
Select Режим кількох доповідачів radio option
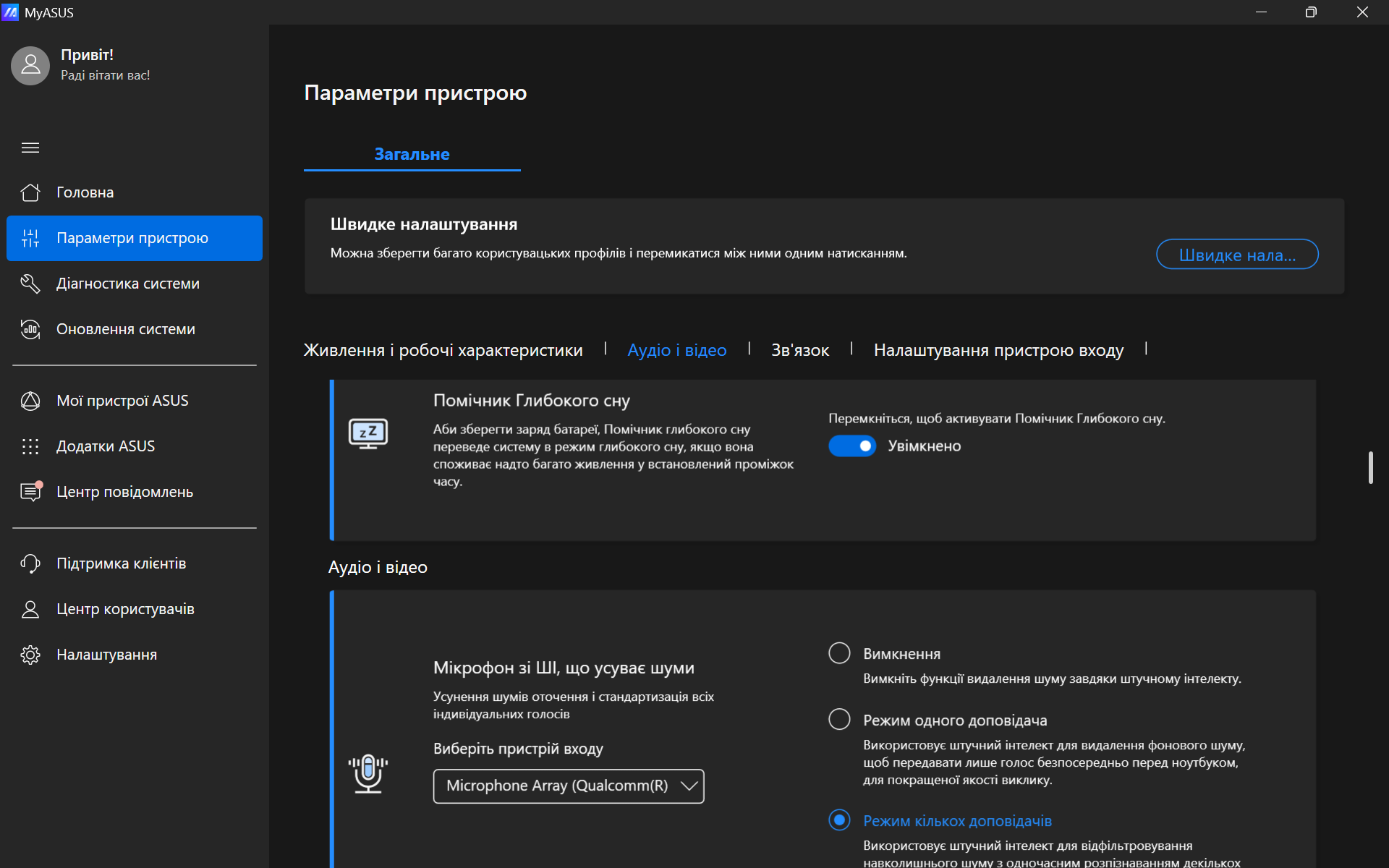pyautogui.click(x=839, y=820)
